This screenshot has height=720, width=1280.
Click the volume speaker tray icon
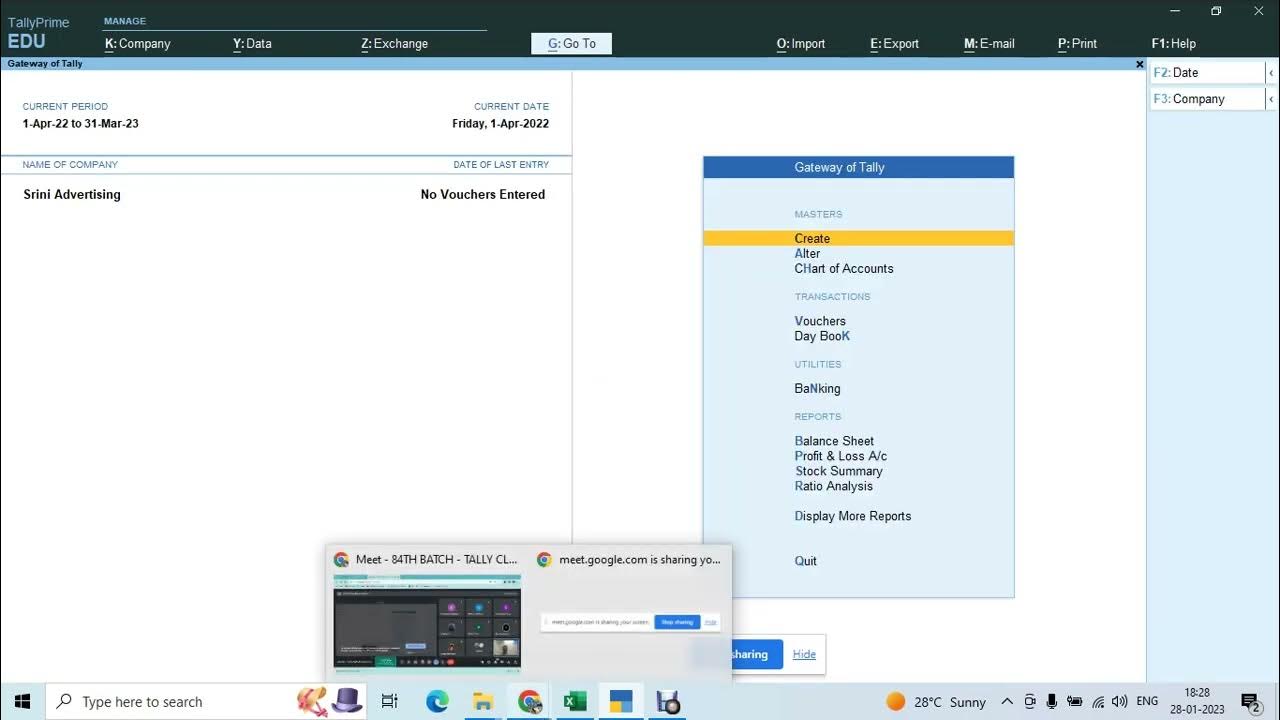(x=1120, y=702)
